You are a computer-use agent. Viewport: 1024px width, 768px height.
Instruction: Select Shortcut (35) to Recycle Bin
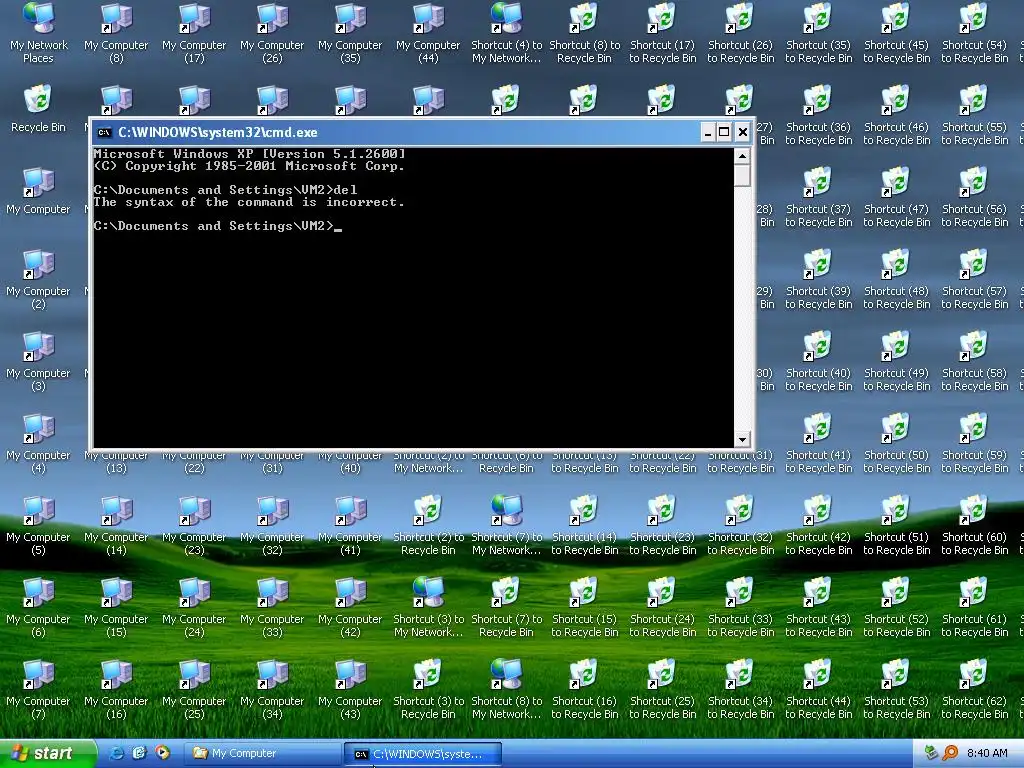tap(818, 33)
